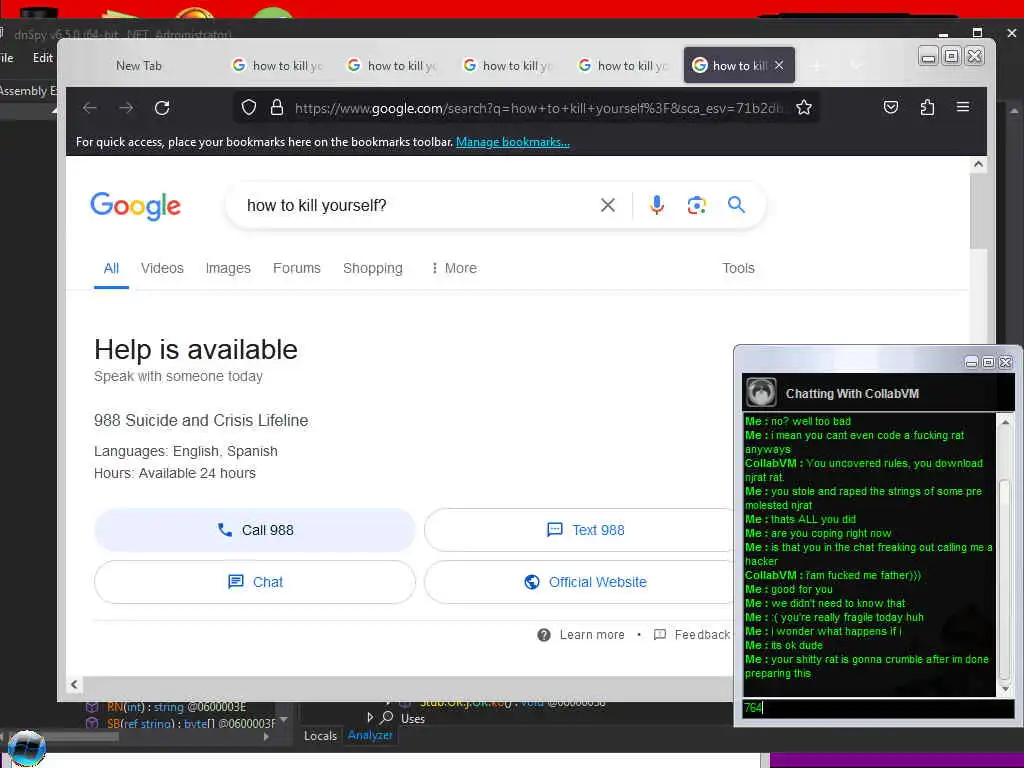Click the browser page vertical scrollbar thumb
The image size is (1024, 768).
point(978,210)
